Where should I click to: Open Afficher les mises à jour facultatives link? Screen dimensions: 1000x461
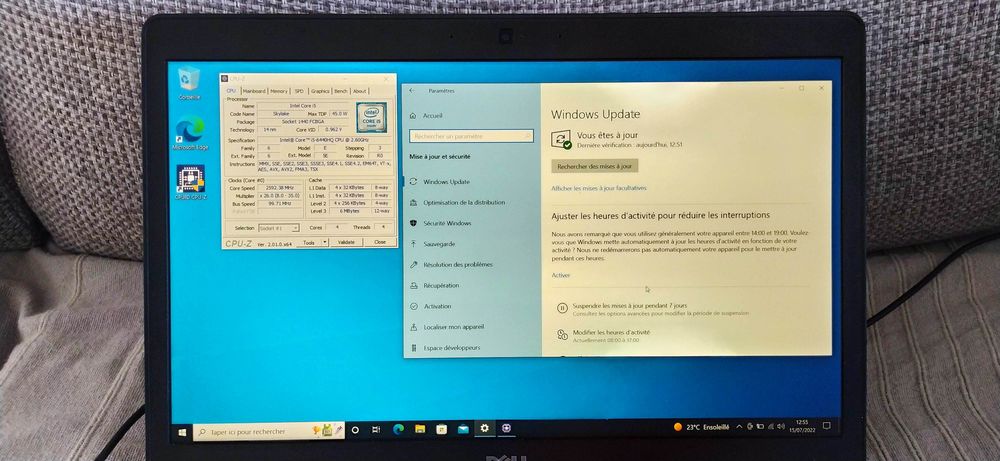pos(599,188)
